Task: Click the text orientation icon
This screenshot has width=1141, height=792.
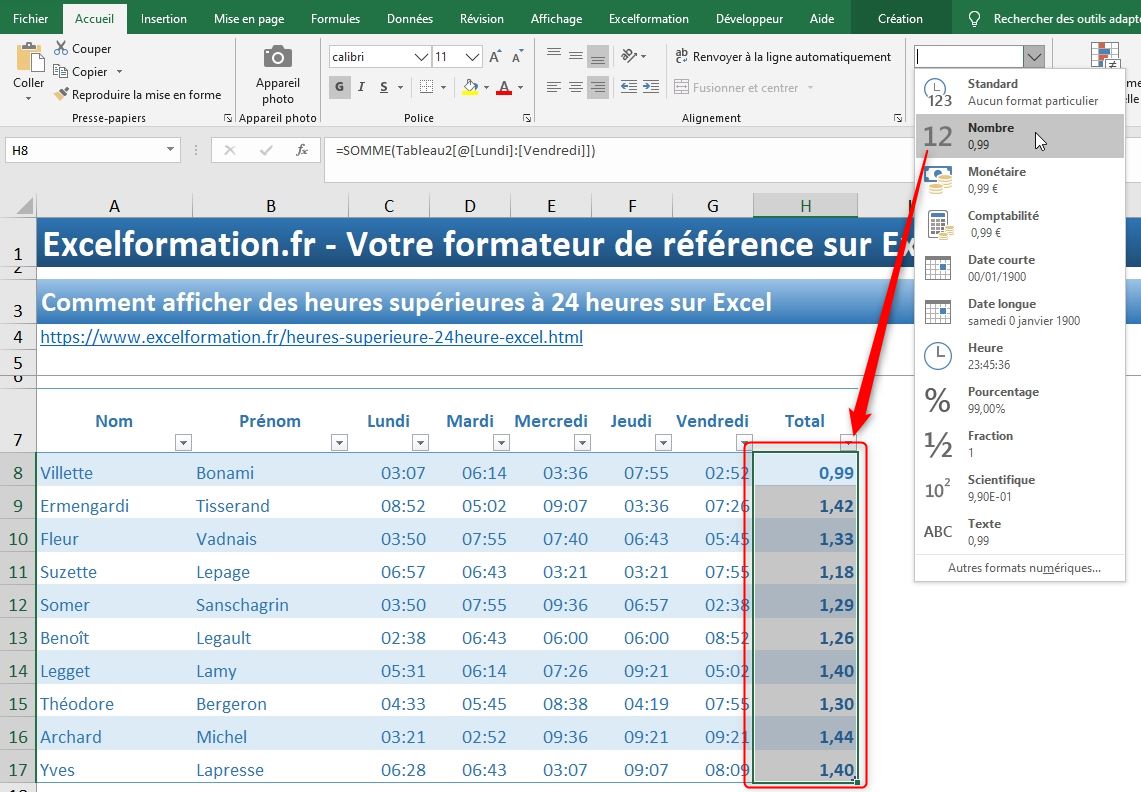Action: pos(629,55)
